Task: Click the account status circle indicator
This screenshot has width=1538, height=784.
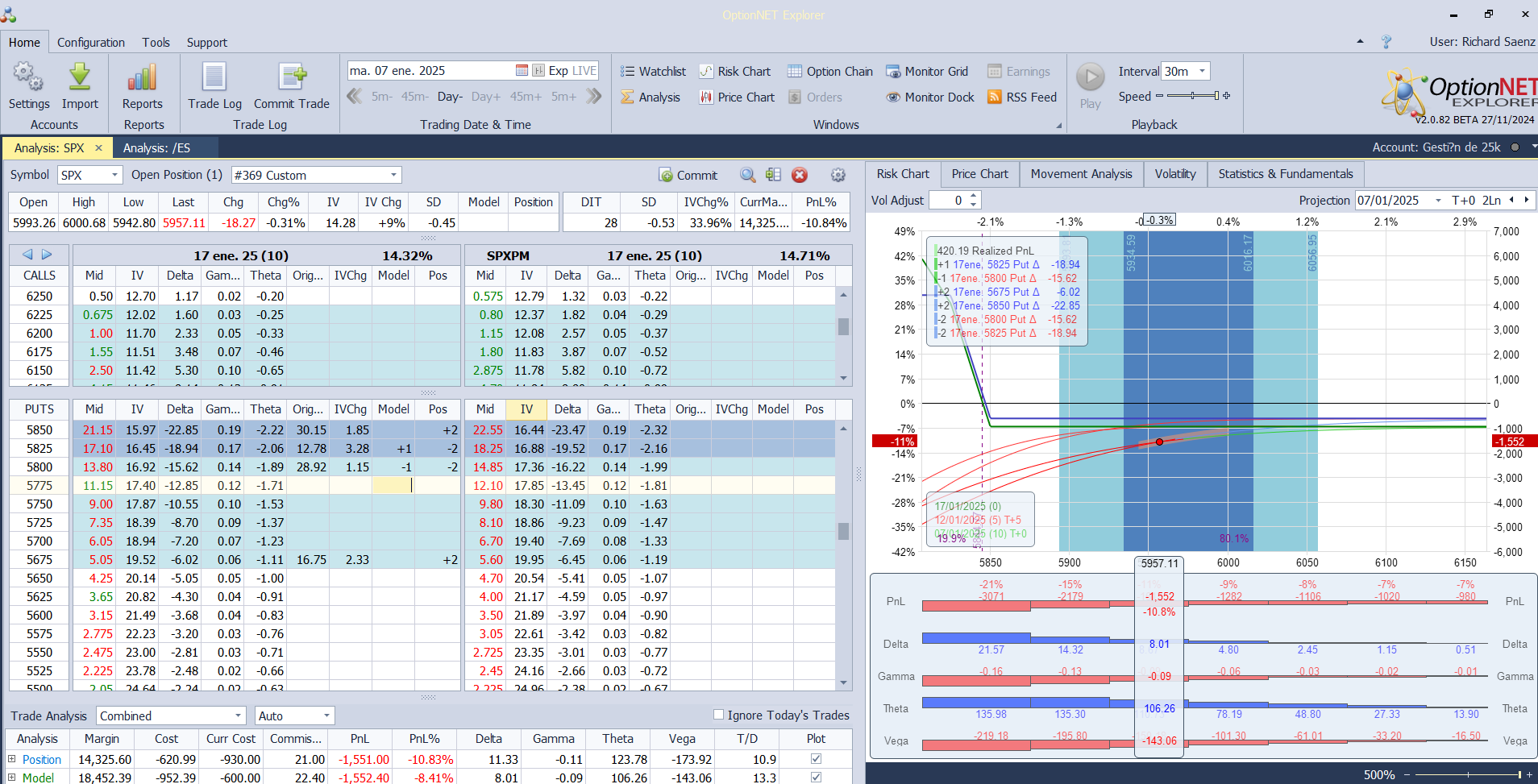Action: point(1515,147)
